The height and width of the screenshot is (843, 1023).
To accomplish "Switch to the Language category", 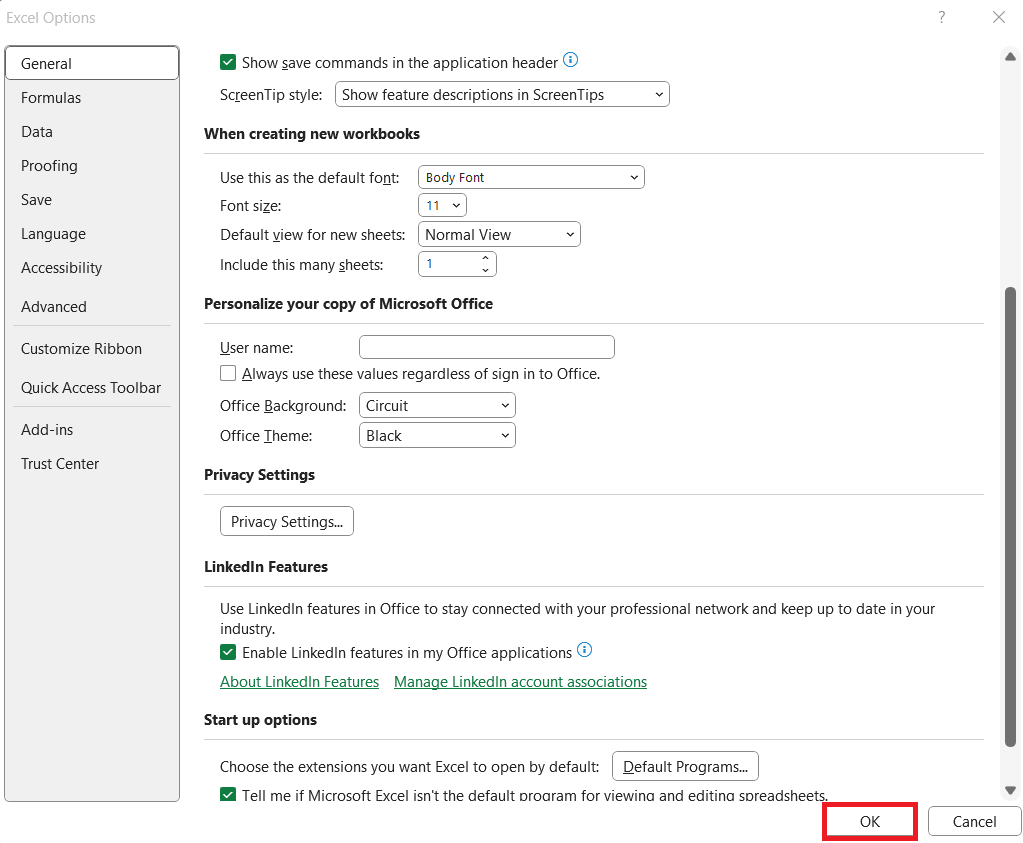I will click(92, 234).
